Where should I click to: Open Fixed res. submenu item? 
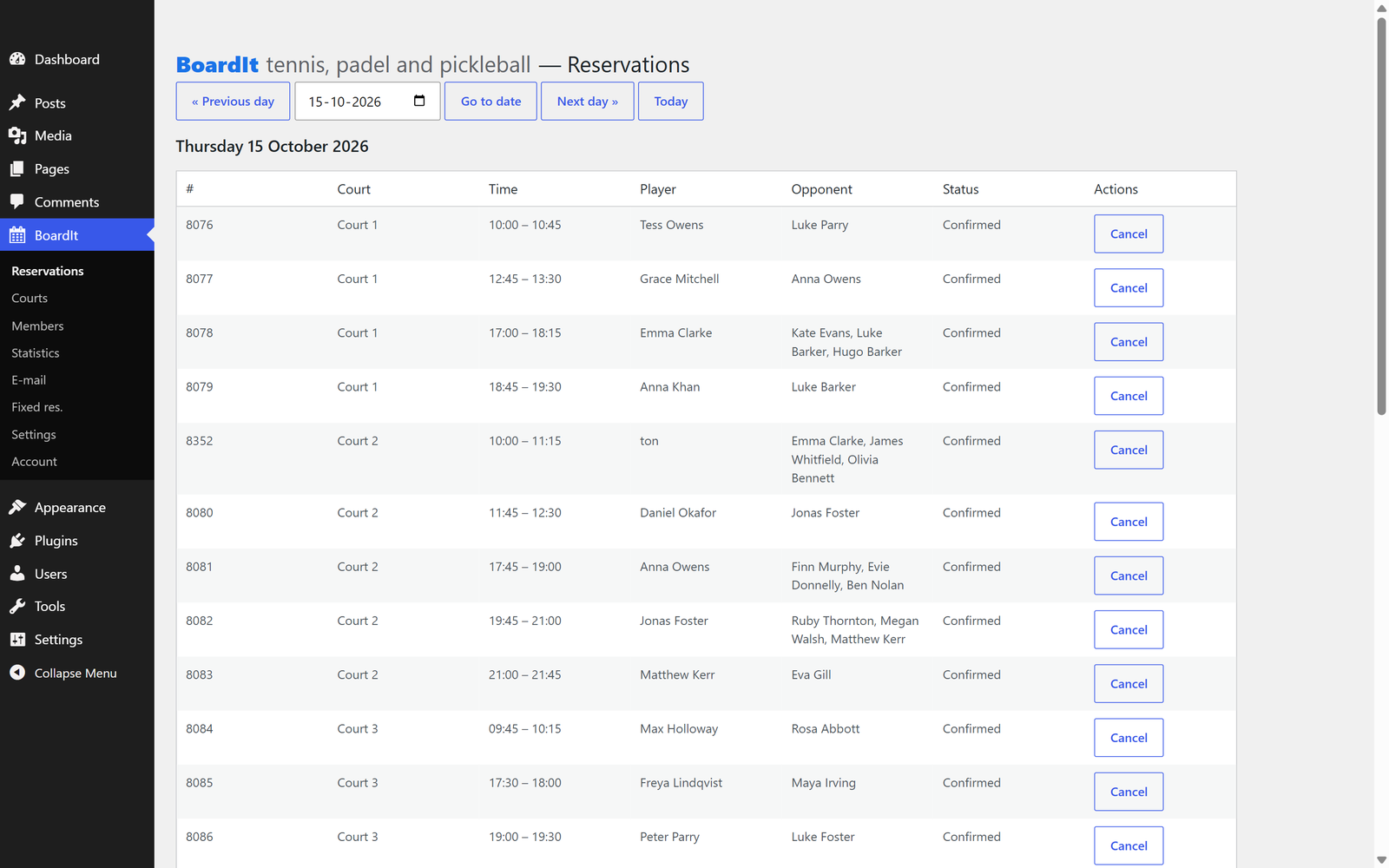[37, 406]
